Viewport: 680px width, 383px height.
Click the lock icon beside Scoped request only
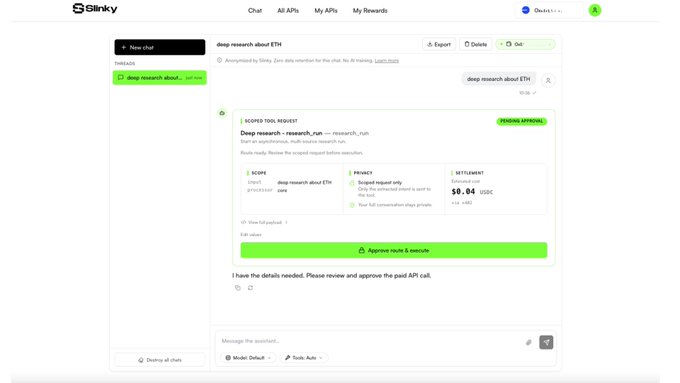coord(352,183)
